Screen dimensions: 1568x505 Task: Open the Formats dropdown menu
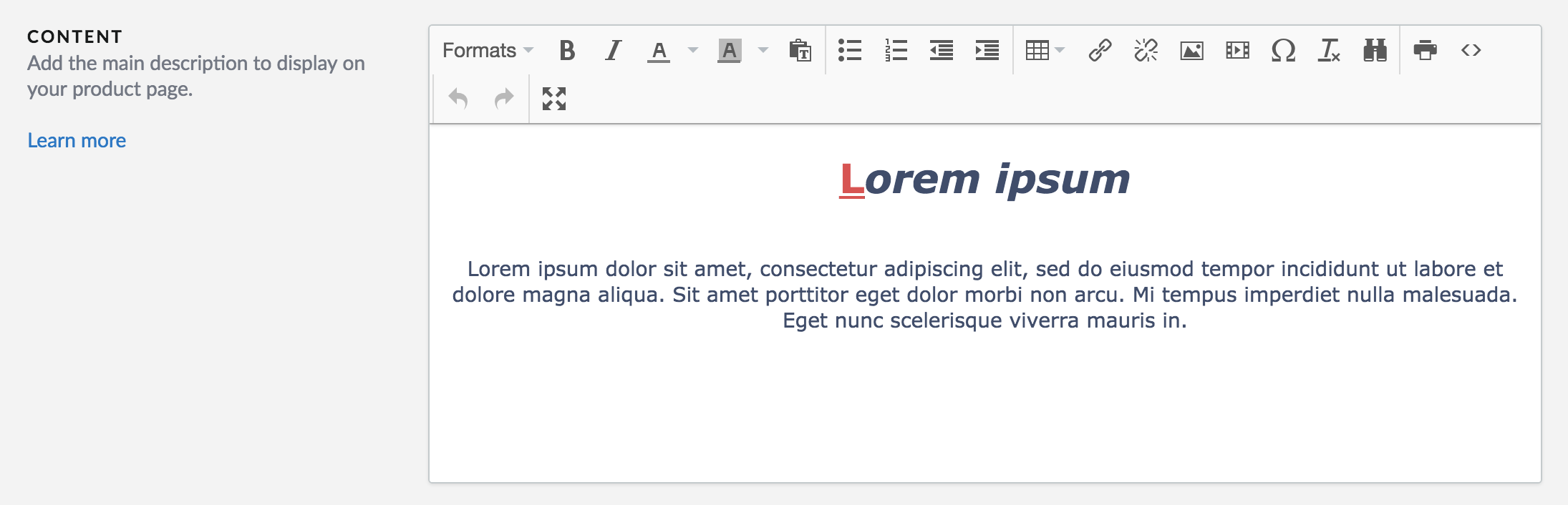[488, 51]
